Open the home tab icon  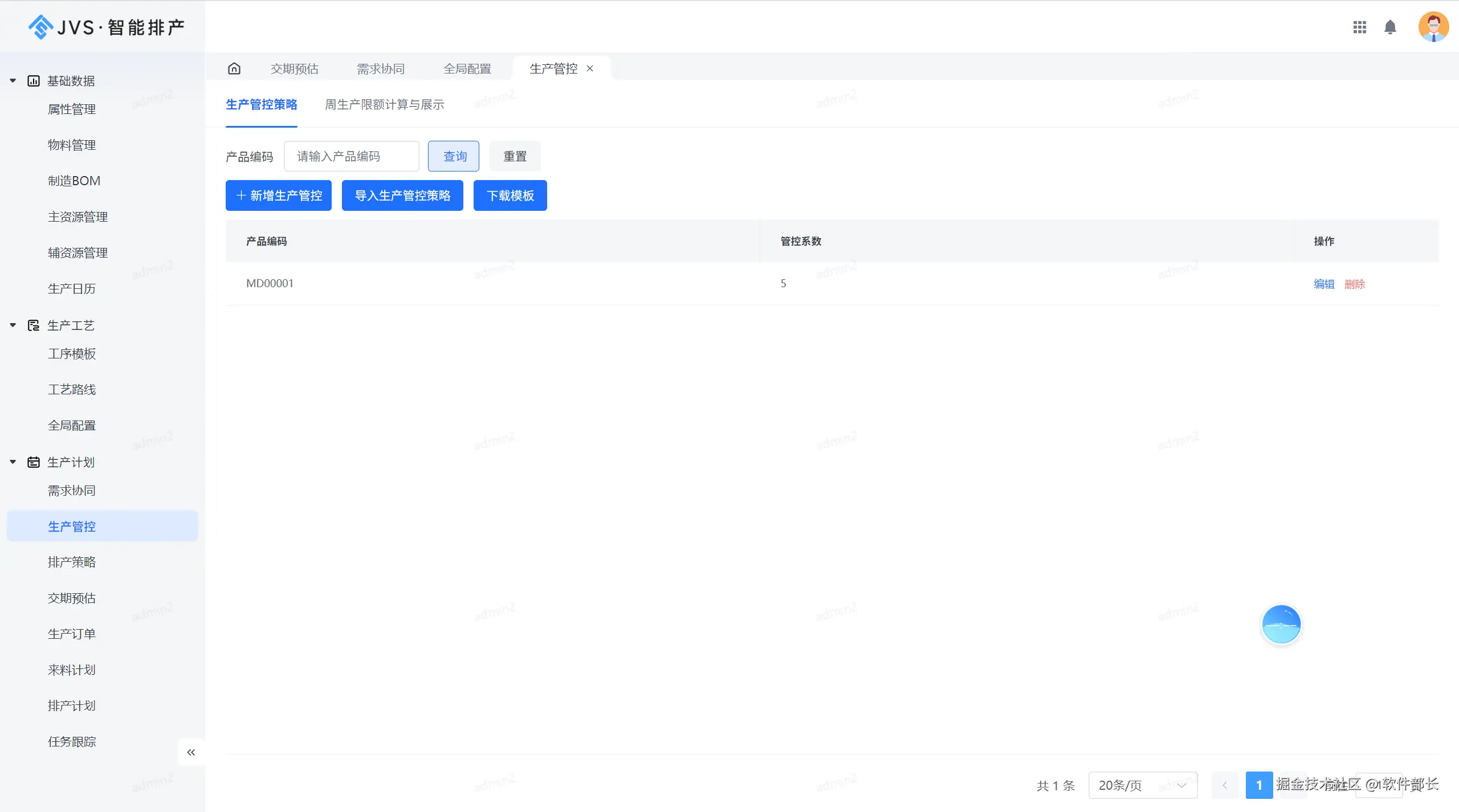234,68
